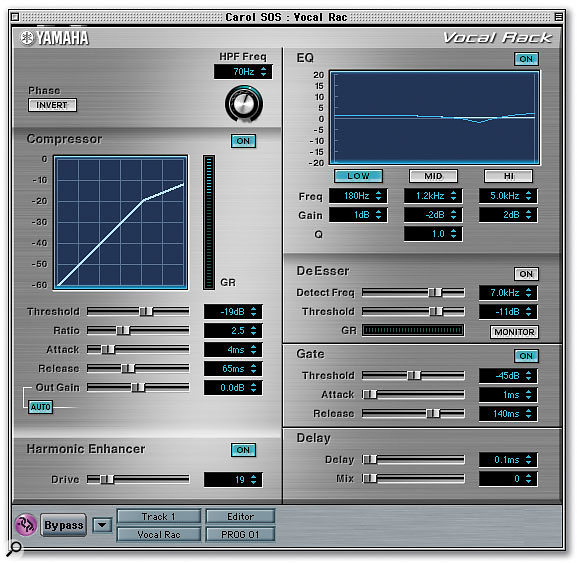The width and height of the screenshot is (577, 563).
Task: Click the PROG 01 program button
Action: click(240, 534)
